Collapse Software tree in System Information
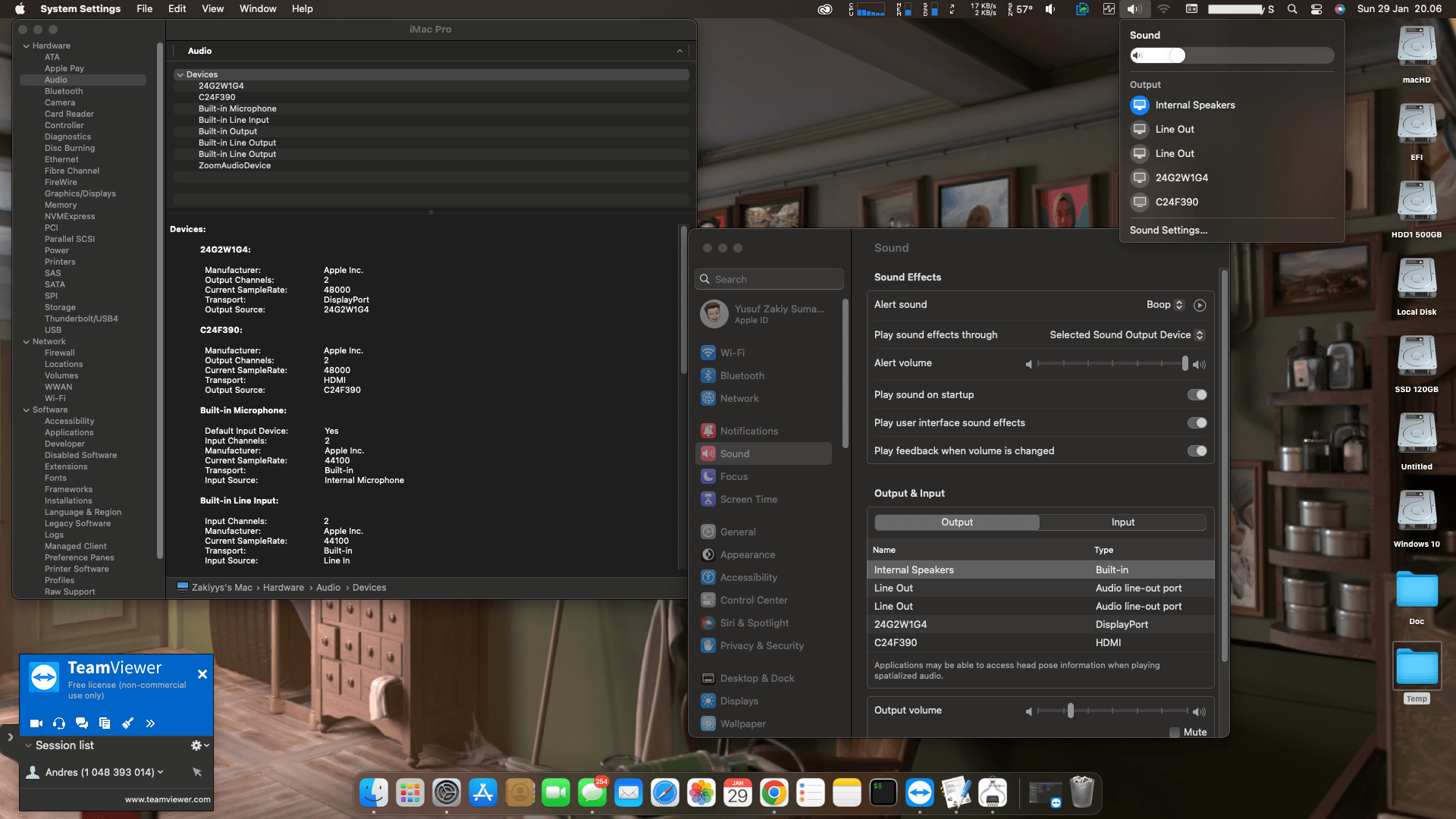Screen dimensions: 1456x819 27,410
